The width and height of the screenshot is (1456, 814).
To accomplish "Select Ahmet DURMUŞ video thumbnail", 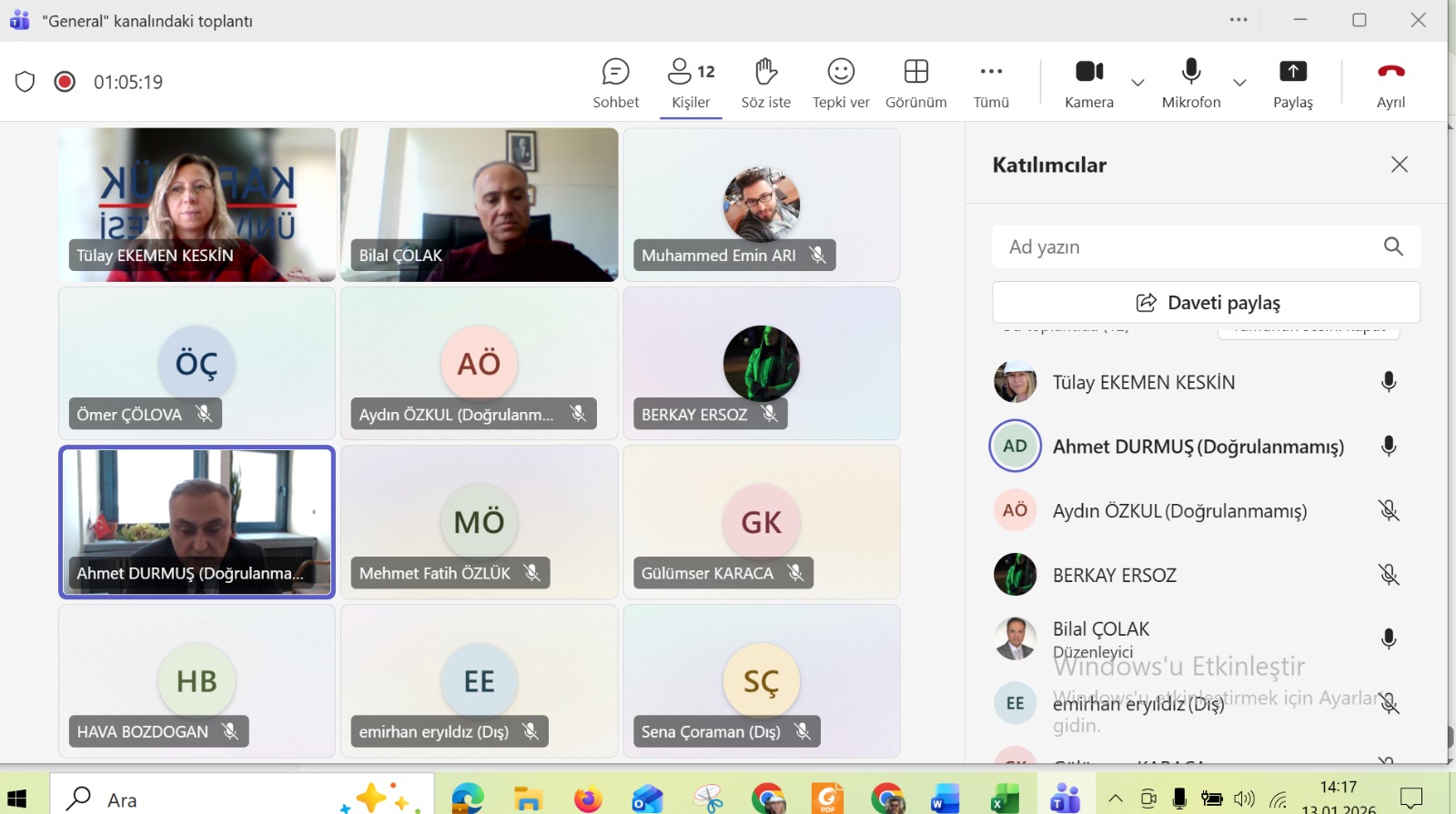I will (x=197, y=521).
